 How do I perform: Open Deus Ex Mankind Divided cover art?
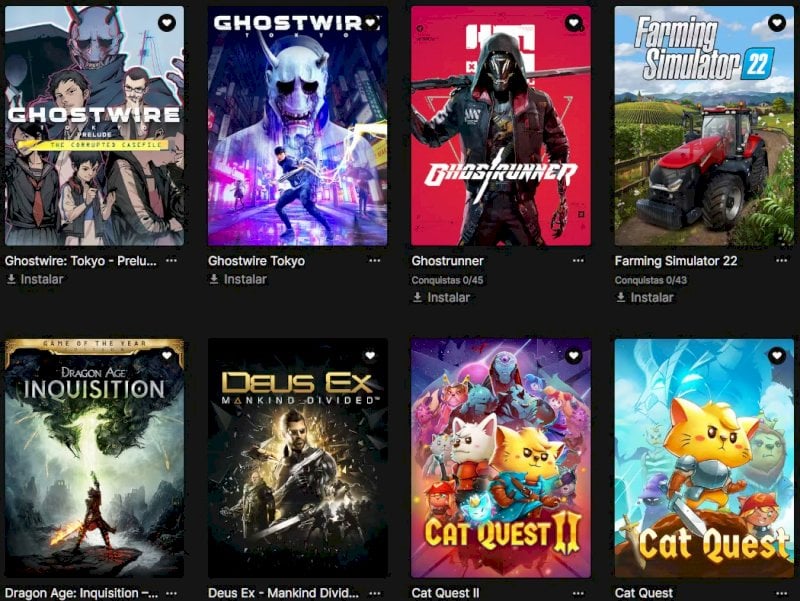click(x=297, y=458)
